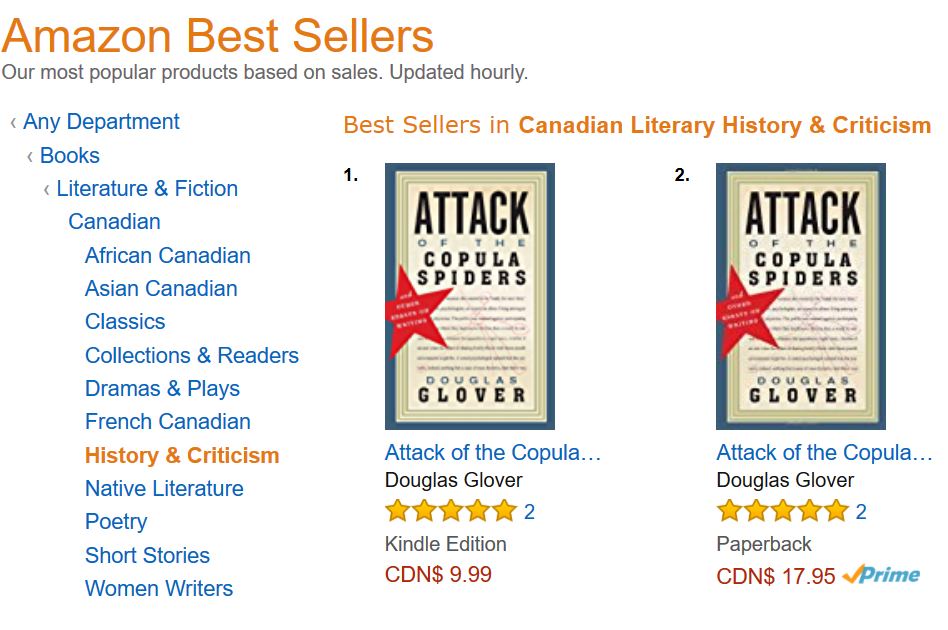Open Dramas & Plays subcategory

pos(162,389)
